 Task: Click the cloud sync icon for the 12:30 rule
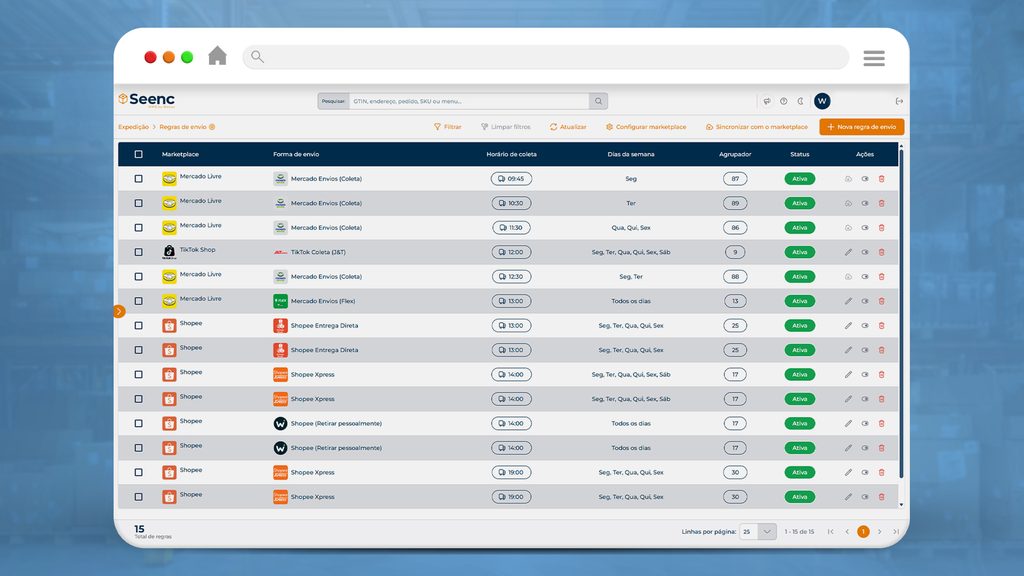tap(848, 277)
